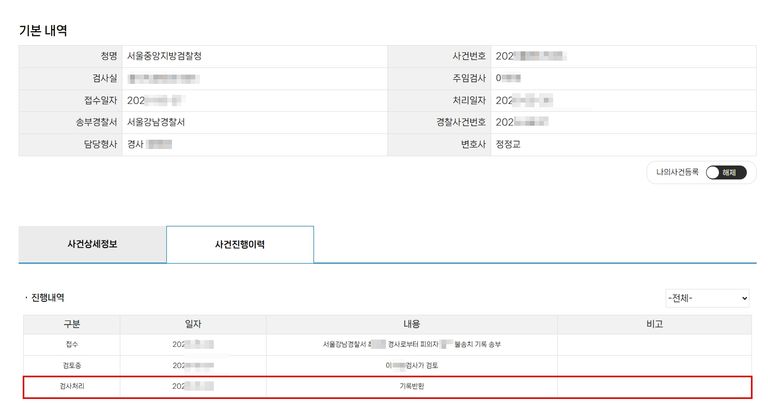This screenshot has height=409, width=768.
Task: Click the 일자 column header
Action: [x=193, y=324]
